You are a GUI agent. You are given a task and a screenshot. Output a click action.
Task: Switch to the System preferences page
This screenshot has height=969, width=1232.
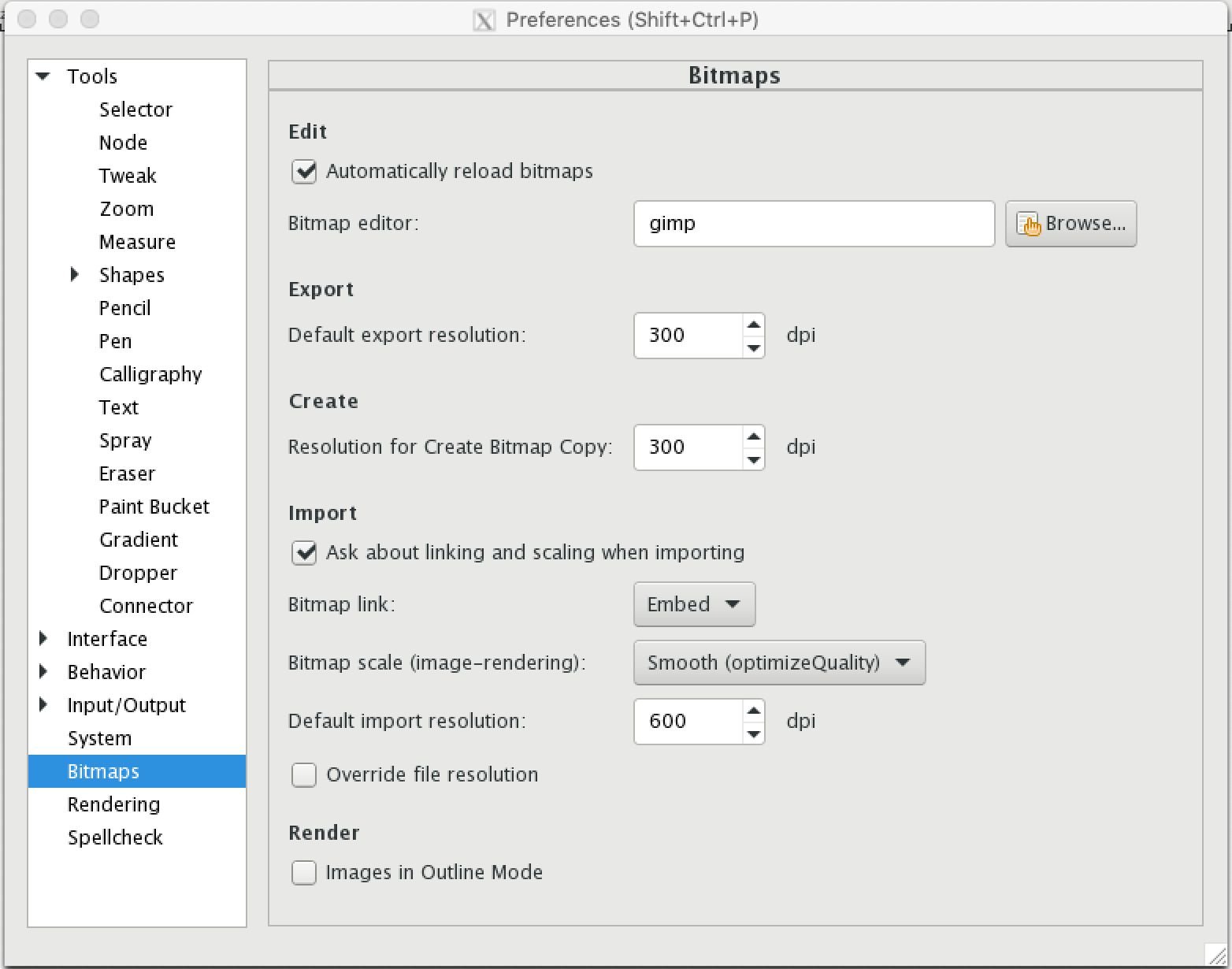point(100,738)
